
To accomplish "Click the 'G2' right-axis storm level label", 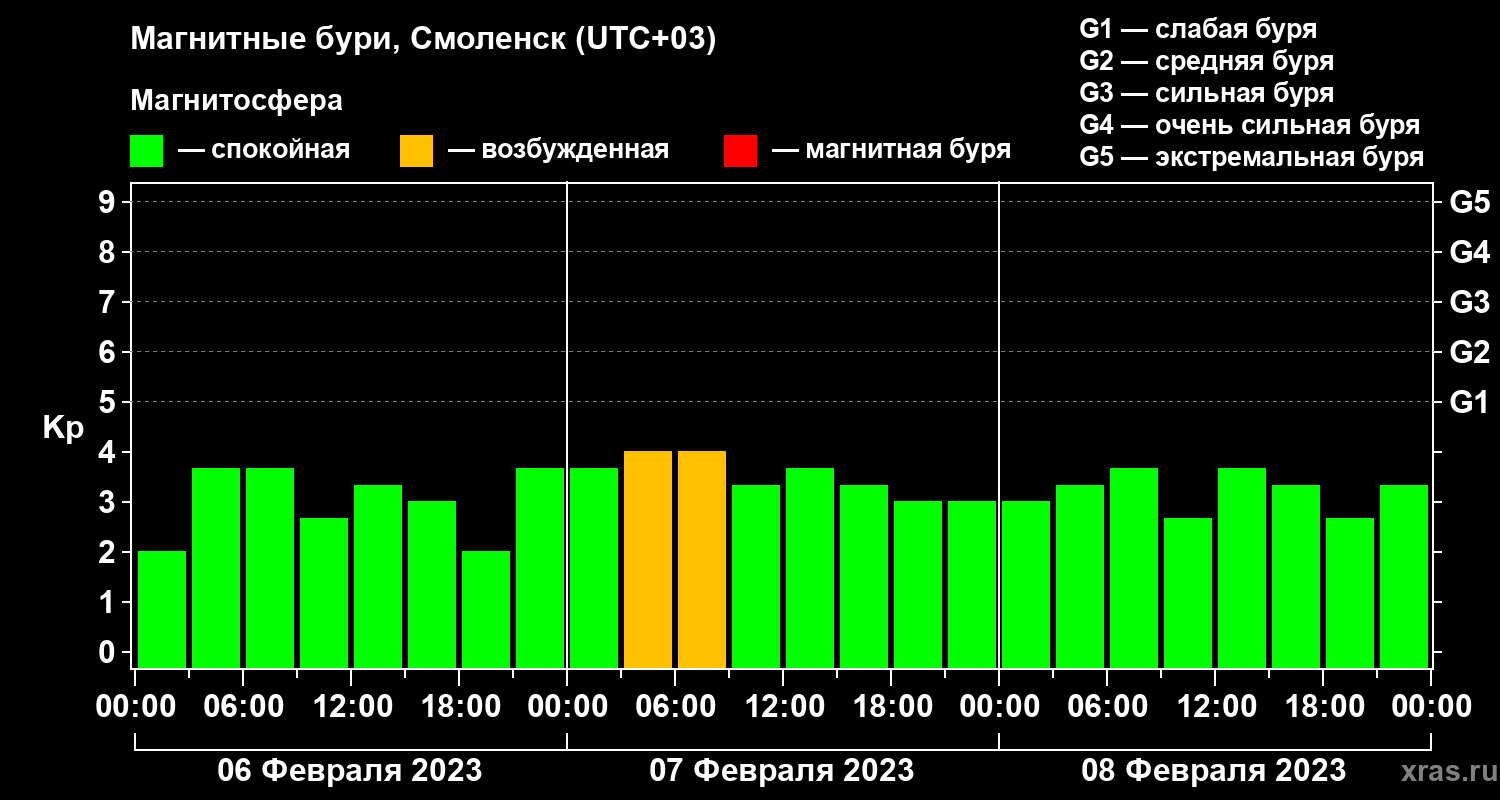I will click(1469, 352).
